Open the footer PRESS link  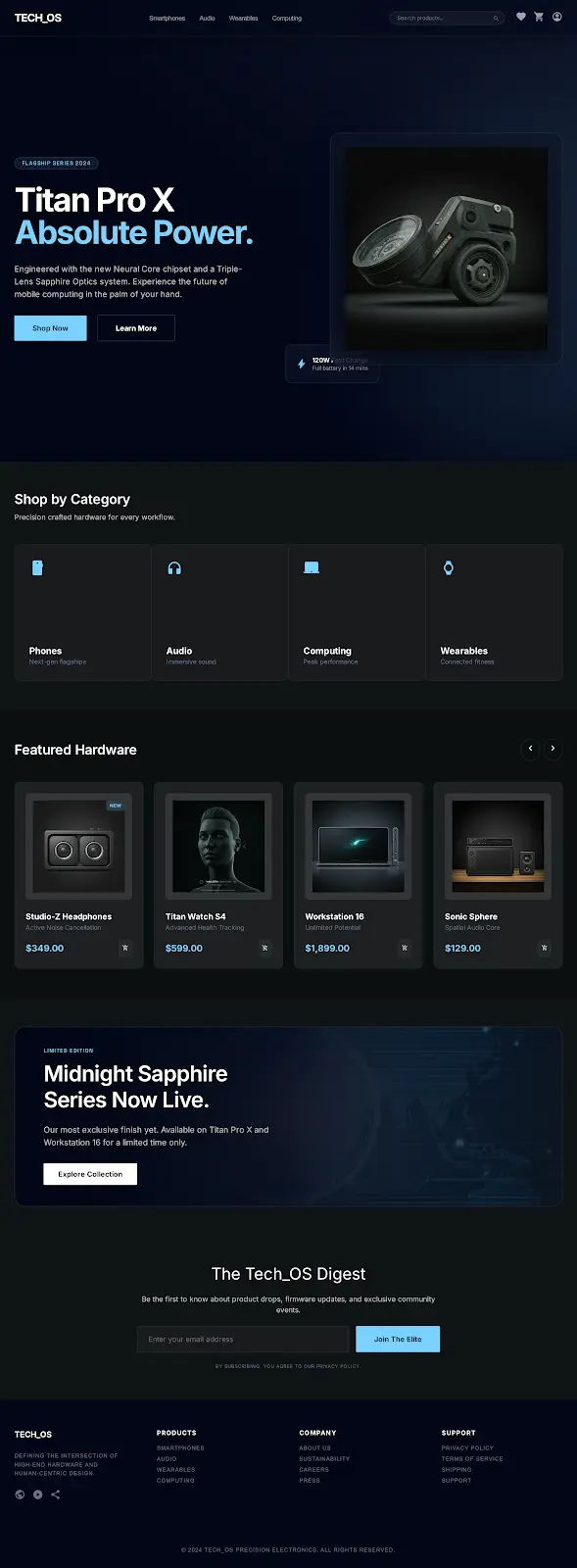(x=310, y=1480)
